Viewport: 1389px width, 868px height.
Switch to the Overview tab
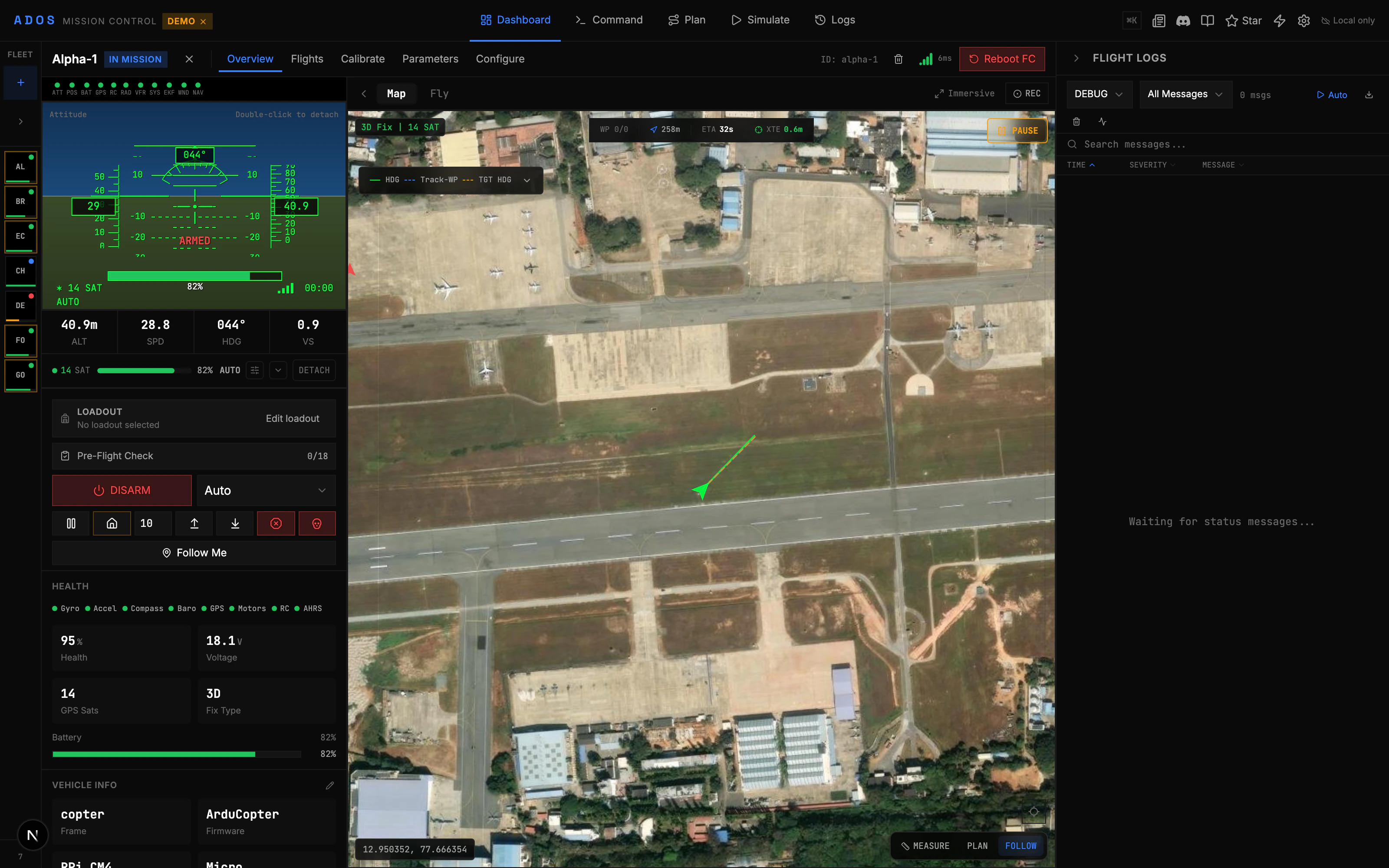250,59
